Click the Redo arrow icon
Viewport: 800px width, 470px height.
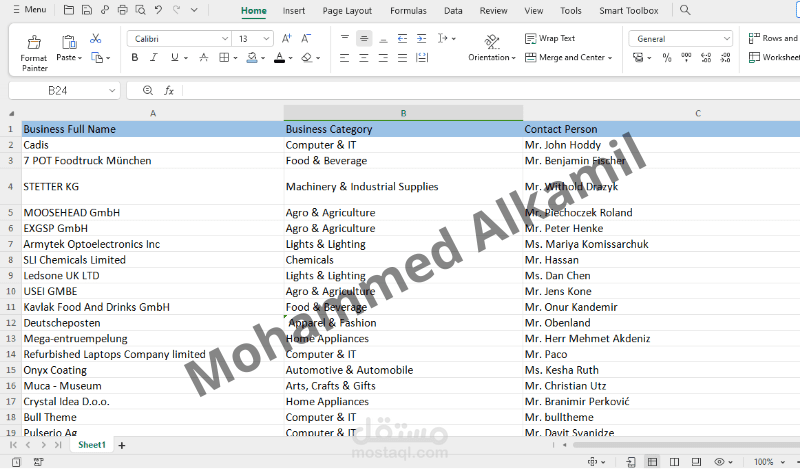[x=177, y=10]
